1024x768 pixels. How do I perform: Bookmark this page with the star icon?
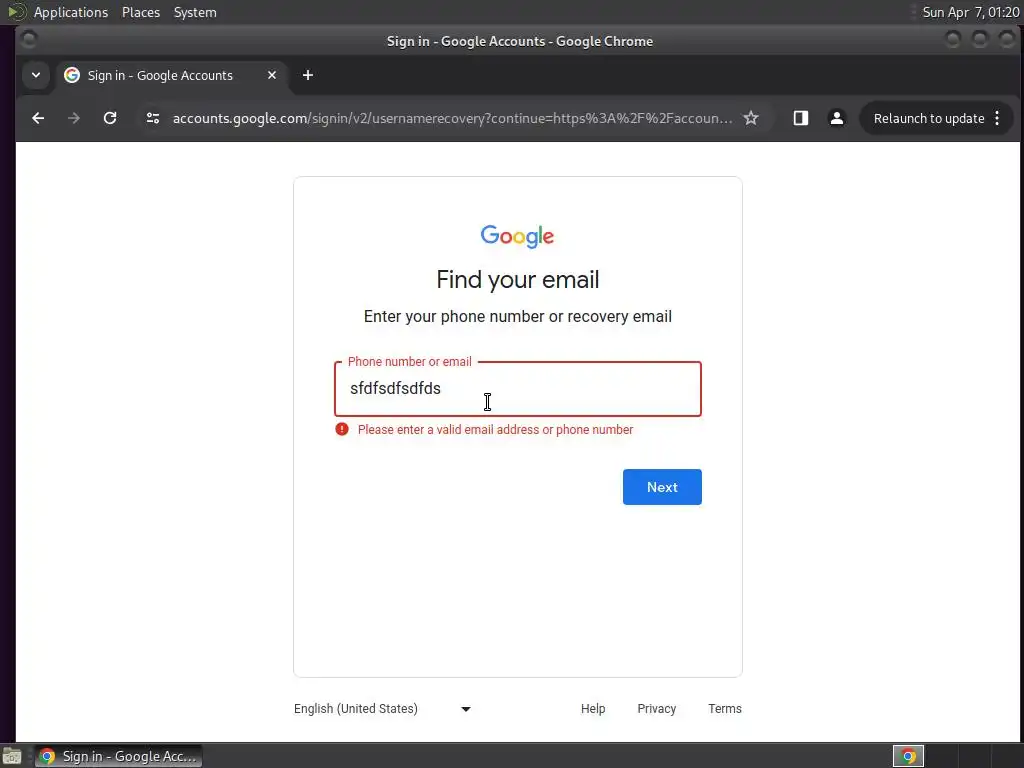coord(751,118)
